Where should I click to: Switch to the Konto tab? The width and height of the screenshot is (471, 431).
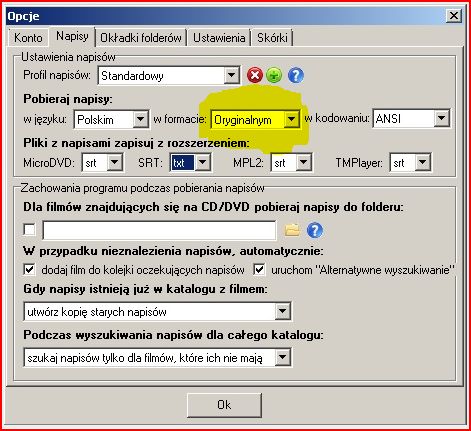click(x=28, y=38)
